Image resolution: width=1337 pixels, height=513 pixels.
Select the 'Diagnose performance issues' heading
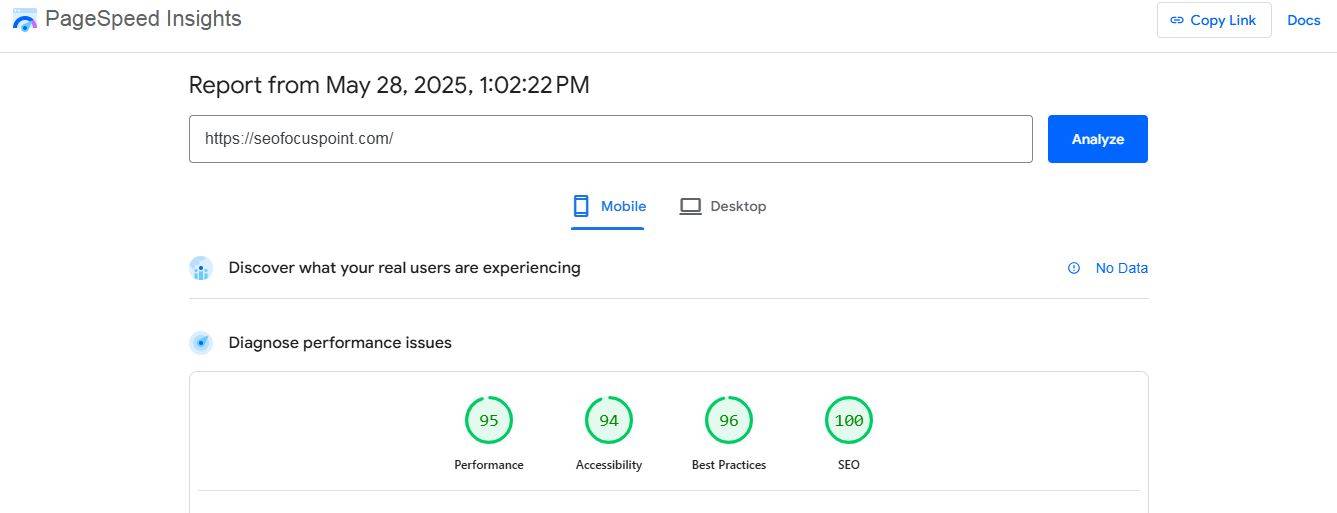coord(340,343)
